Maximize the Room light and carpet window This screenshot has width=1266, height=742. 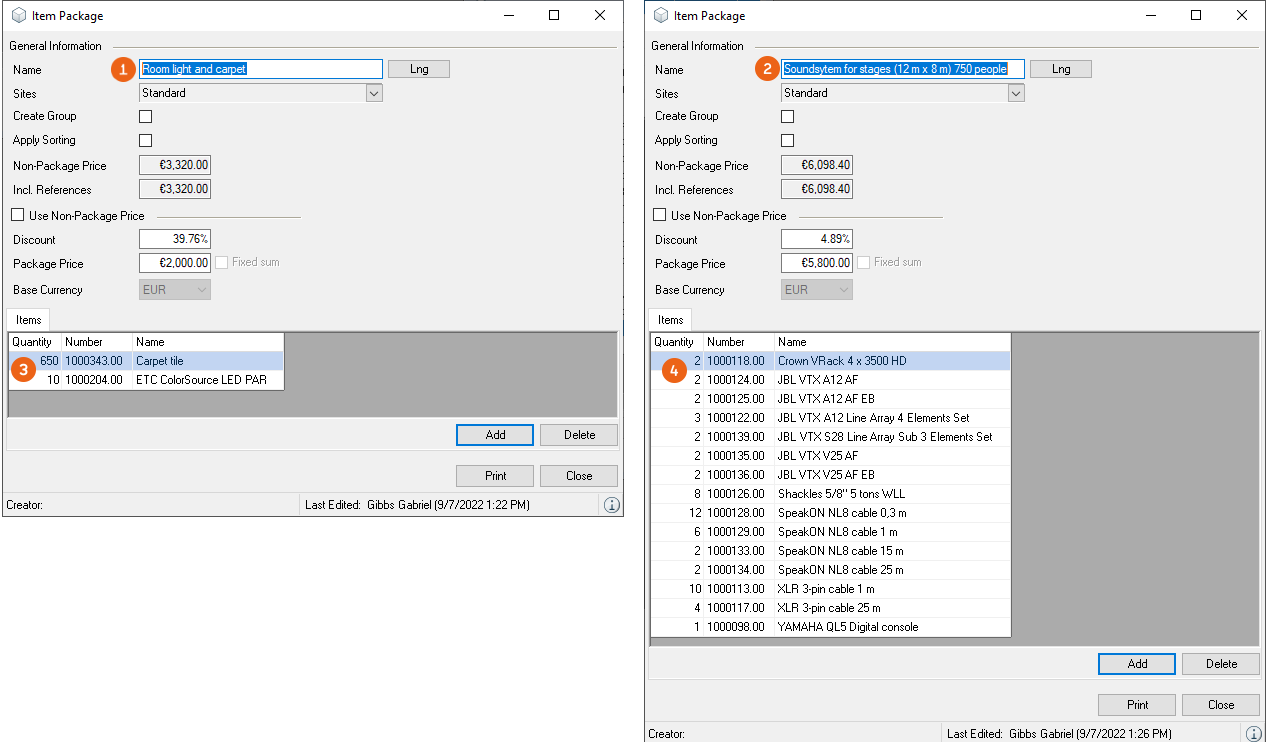554,15
